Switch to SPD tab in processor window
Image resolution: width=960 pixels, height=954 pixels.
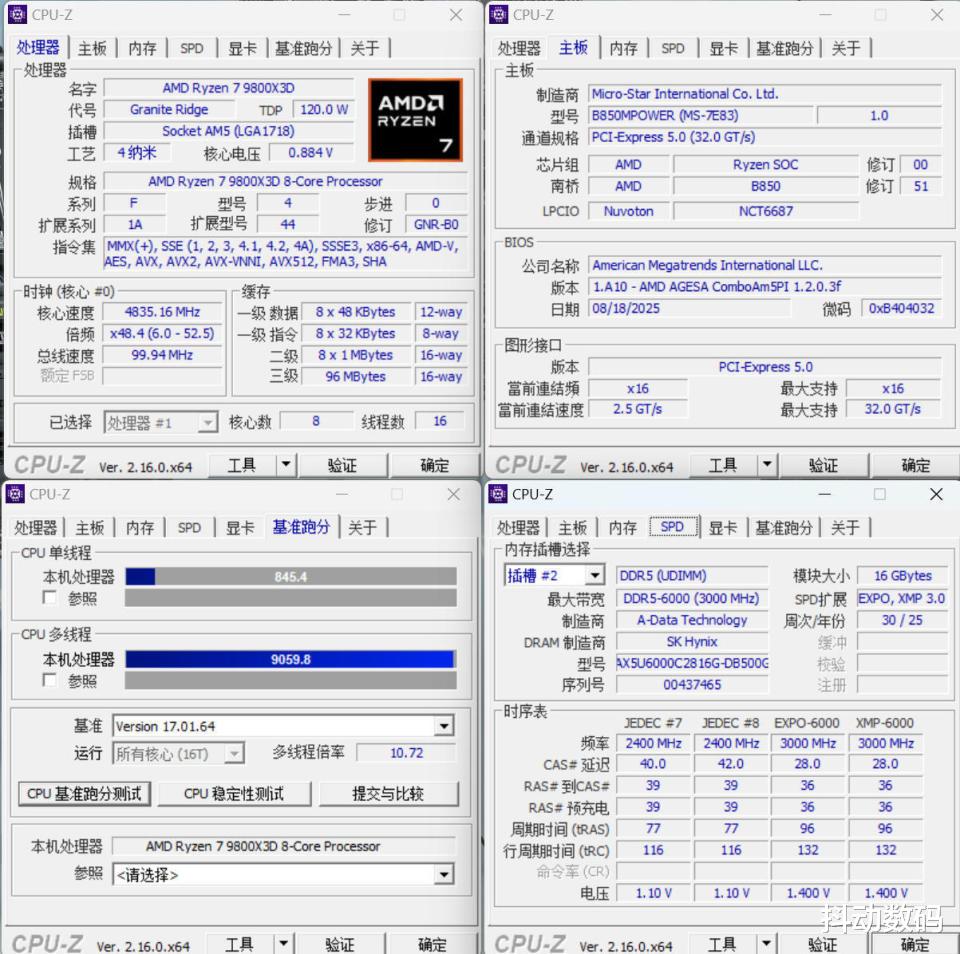[x=192, y=48]
